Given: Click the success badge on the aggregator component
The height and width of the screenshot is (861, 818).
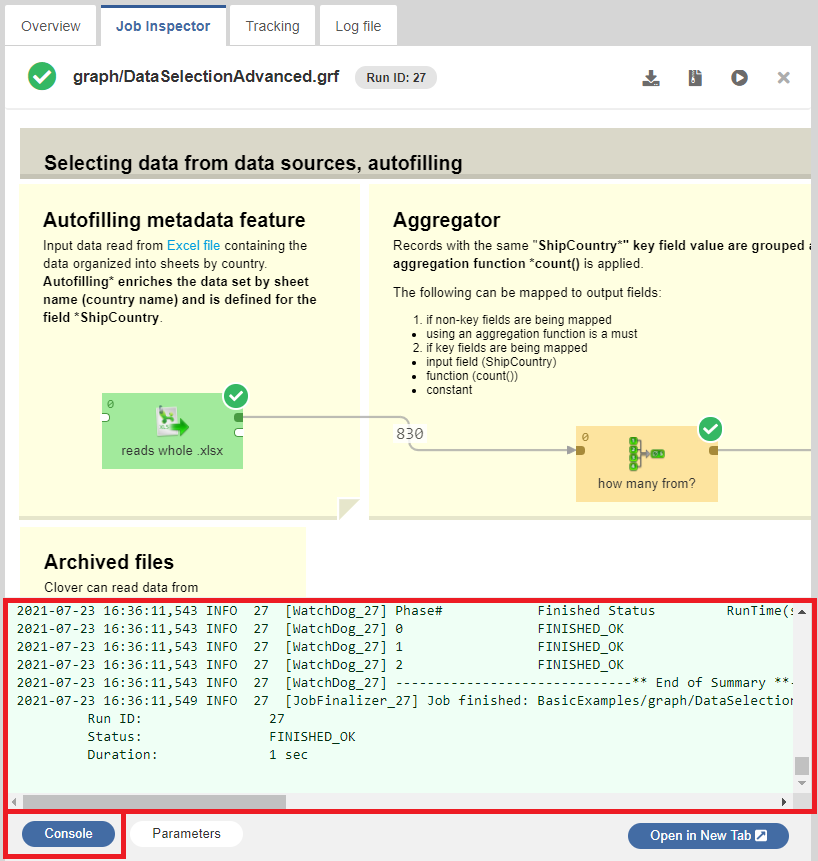Looking at the screenshot, I should click(710, 428).
